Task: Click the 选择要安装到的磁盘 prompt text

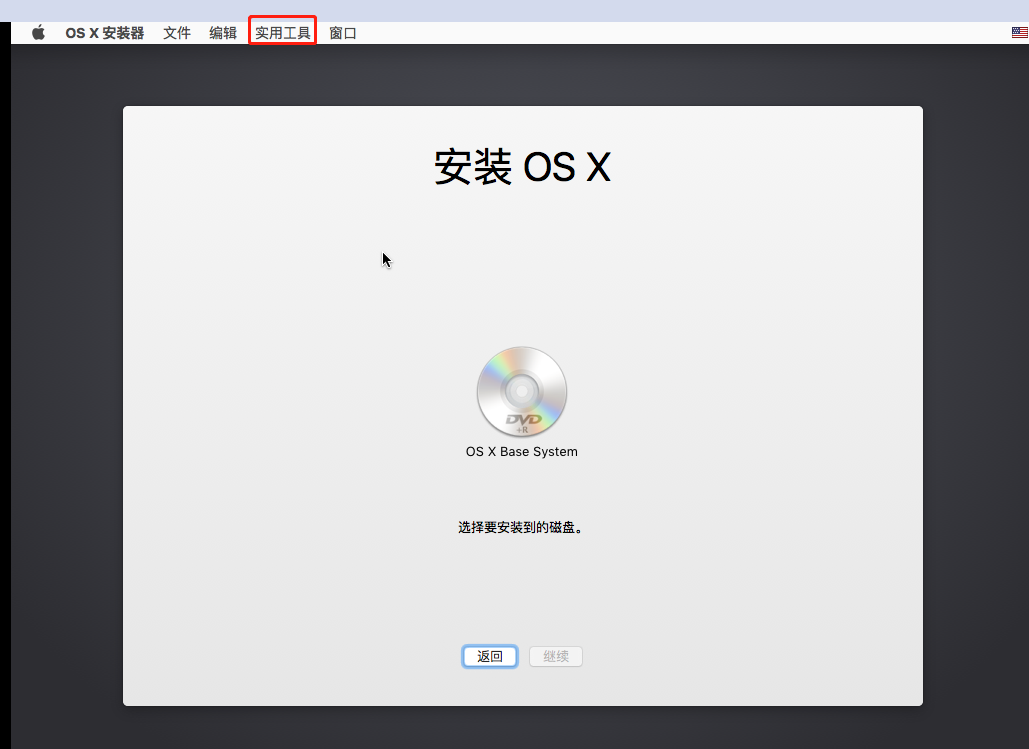Action: tap(522, 526)
